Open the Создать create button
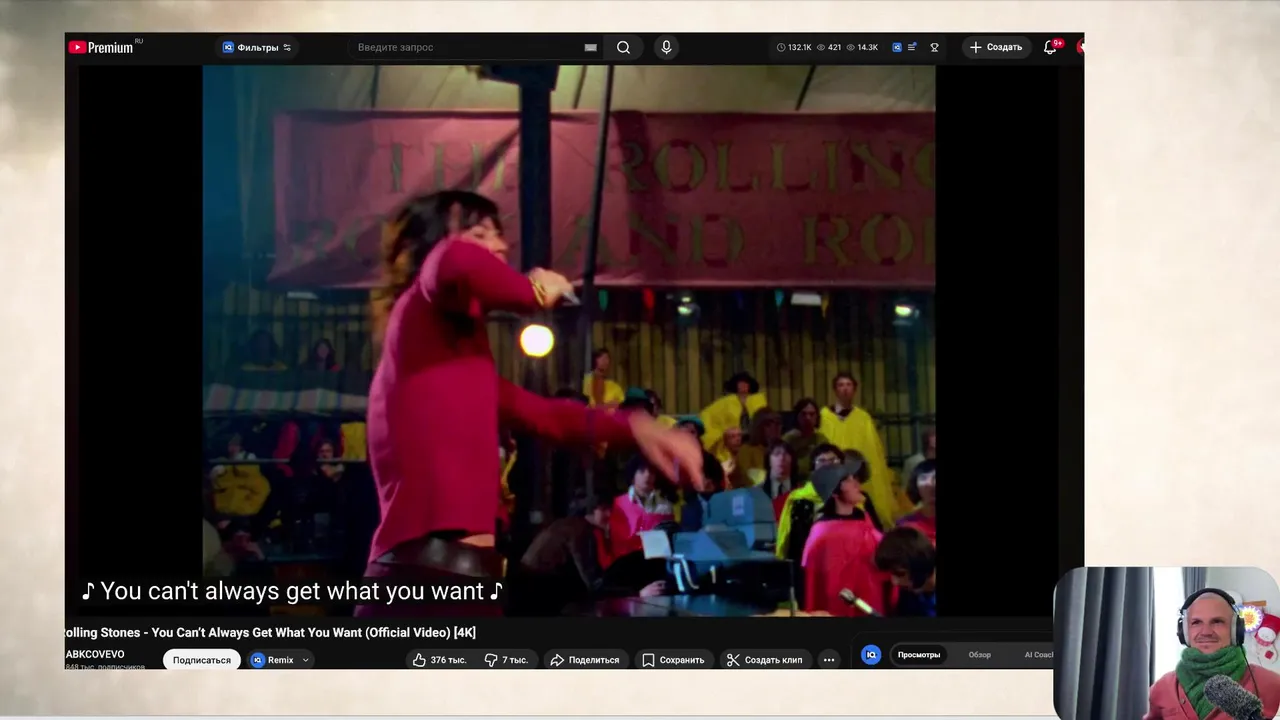The image size is (1280, 720). click(x=996, y=47)
